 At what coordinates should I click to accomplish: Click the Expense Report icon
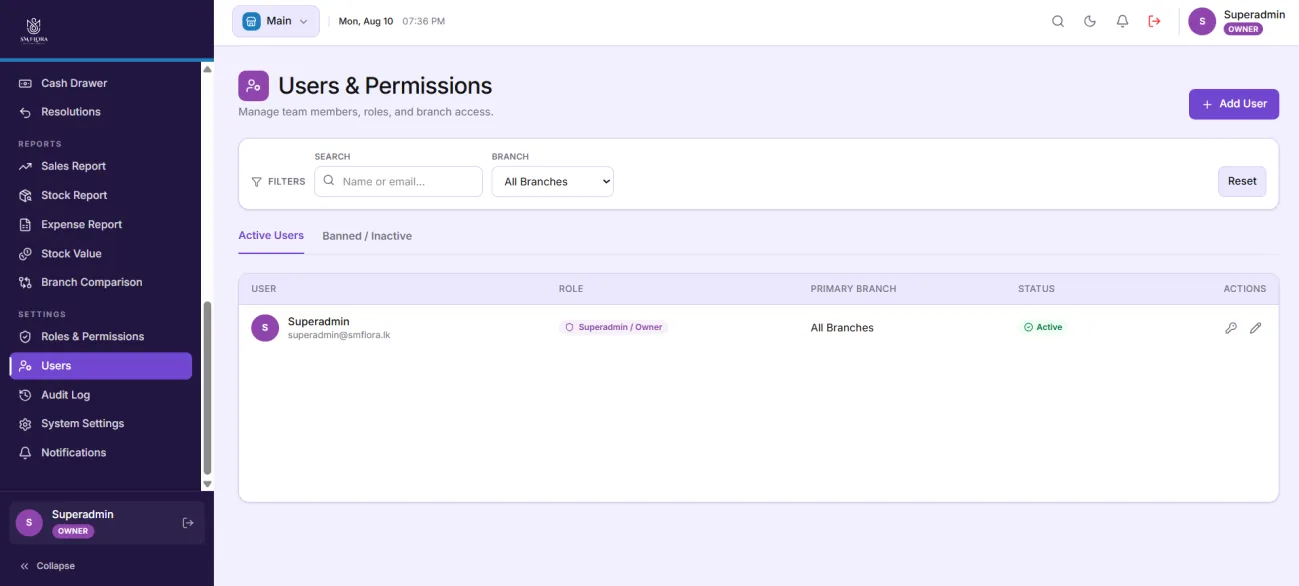[x=25, y=225]
